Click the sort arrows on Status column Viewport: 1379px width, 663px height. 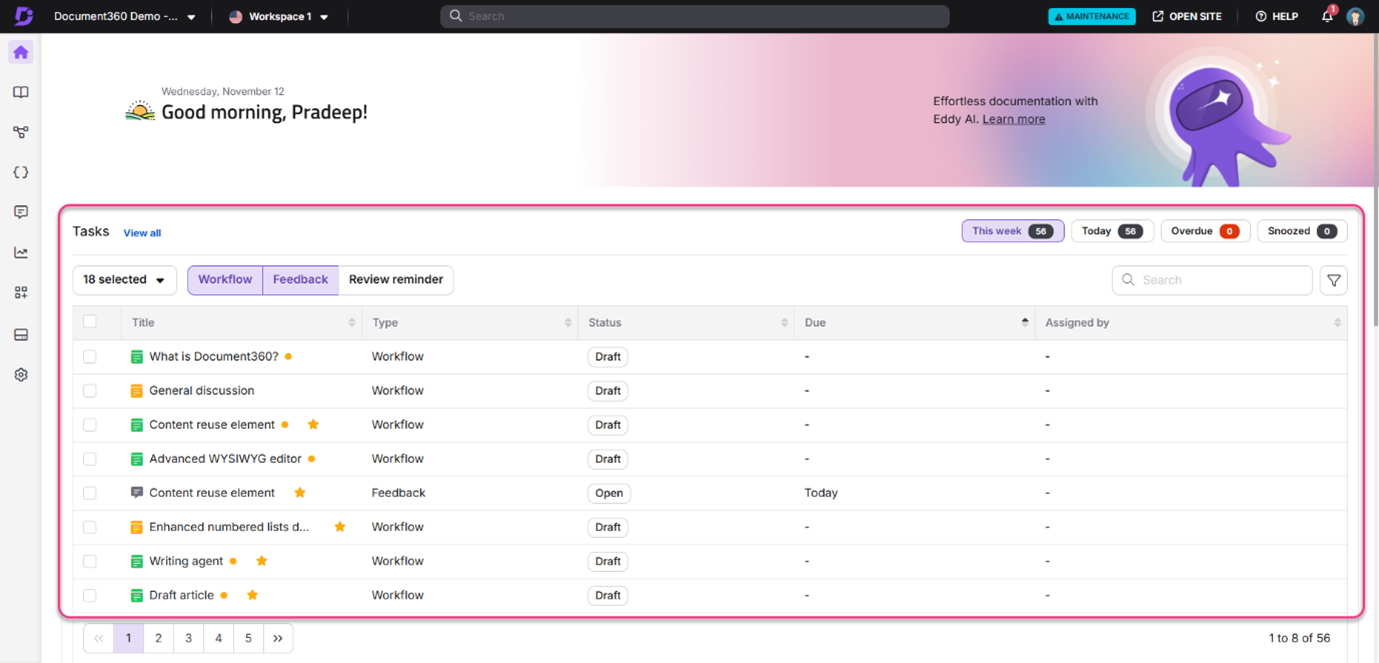tap(784, 323)
